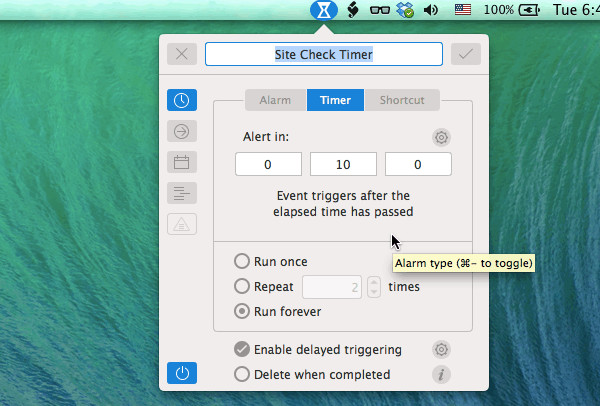600x406 pixels.
Task: Click the Alert in field showing 10
Action: 343,164
